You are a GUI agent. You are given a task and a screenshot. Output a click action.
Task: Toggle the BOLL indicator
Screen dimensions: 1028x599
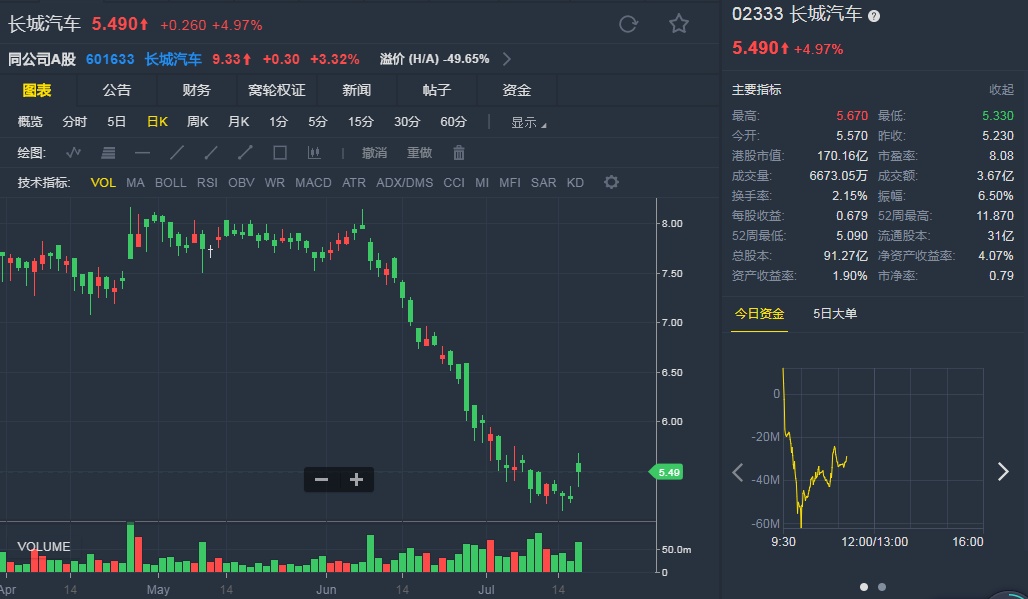pyautogui.click(x=170, y=183)
